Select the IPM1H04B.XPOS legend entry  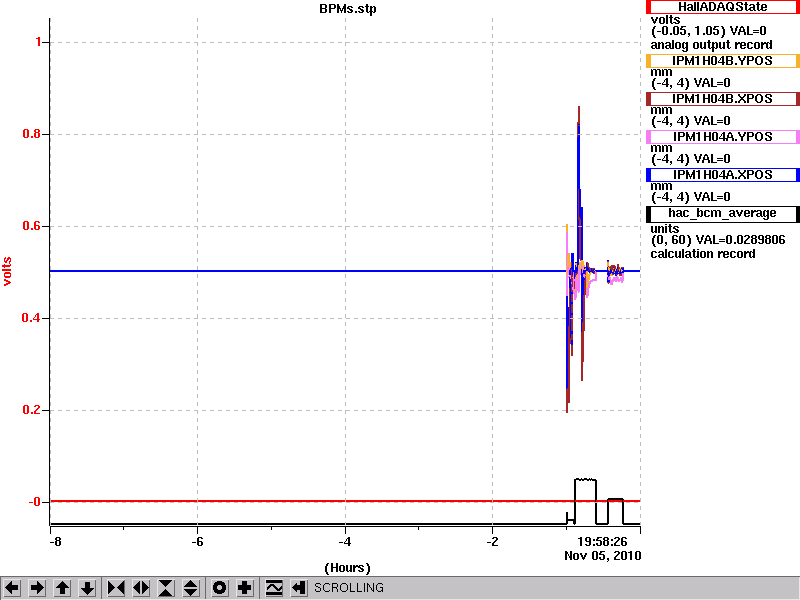click(x=722, y=98)
